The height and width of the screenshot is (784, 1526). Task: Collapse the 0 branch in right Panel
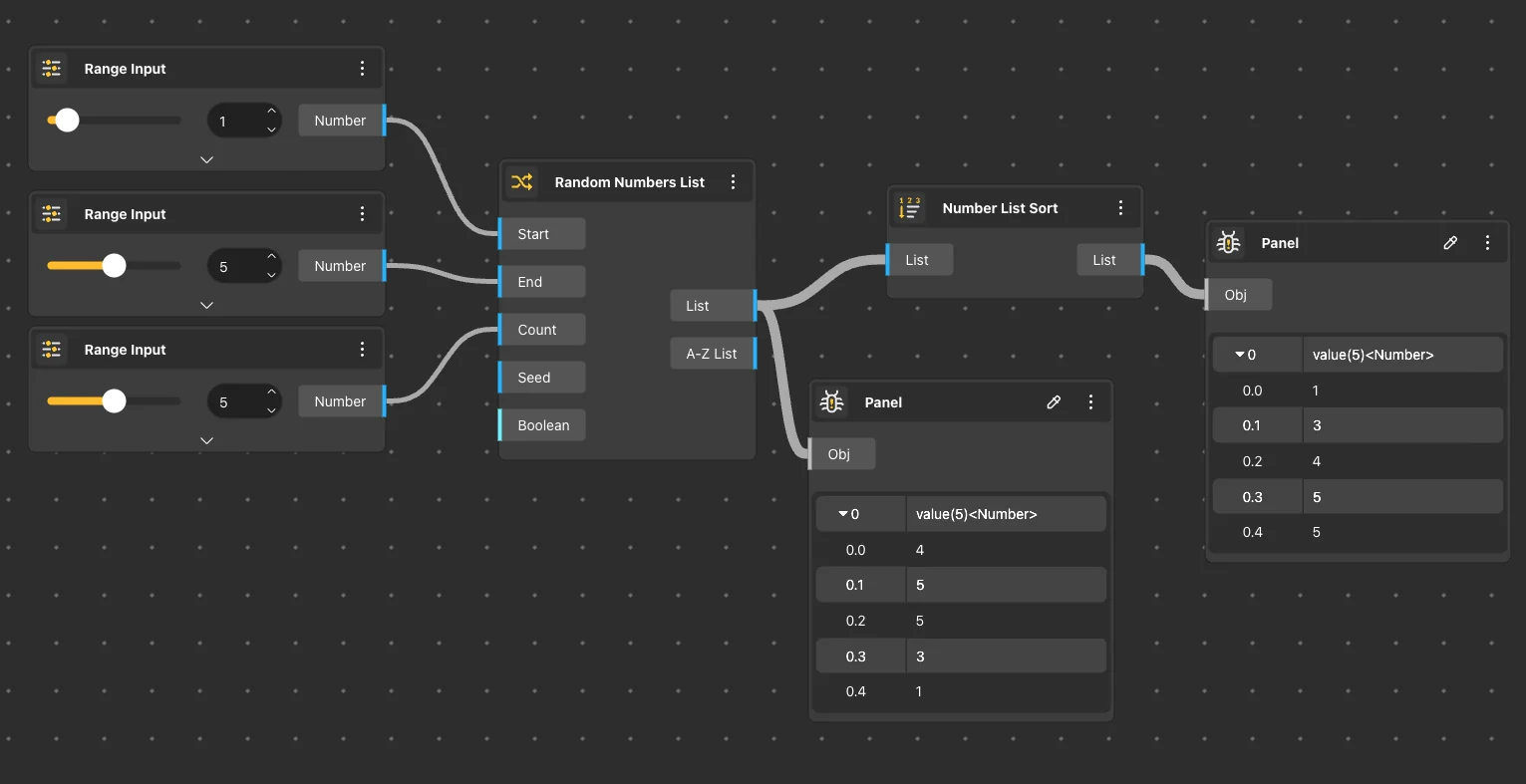[x=1240, y=355]
